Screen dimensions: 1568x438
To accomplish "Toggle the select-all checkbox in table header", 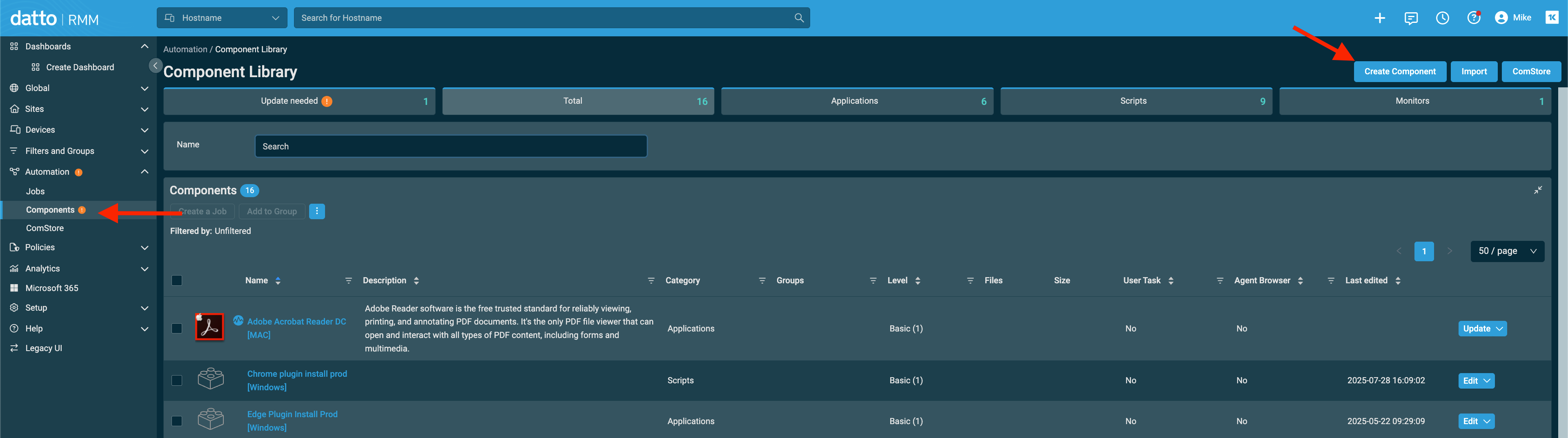I will coord(176,280).
